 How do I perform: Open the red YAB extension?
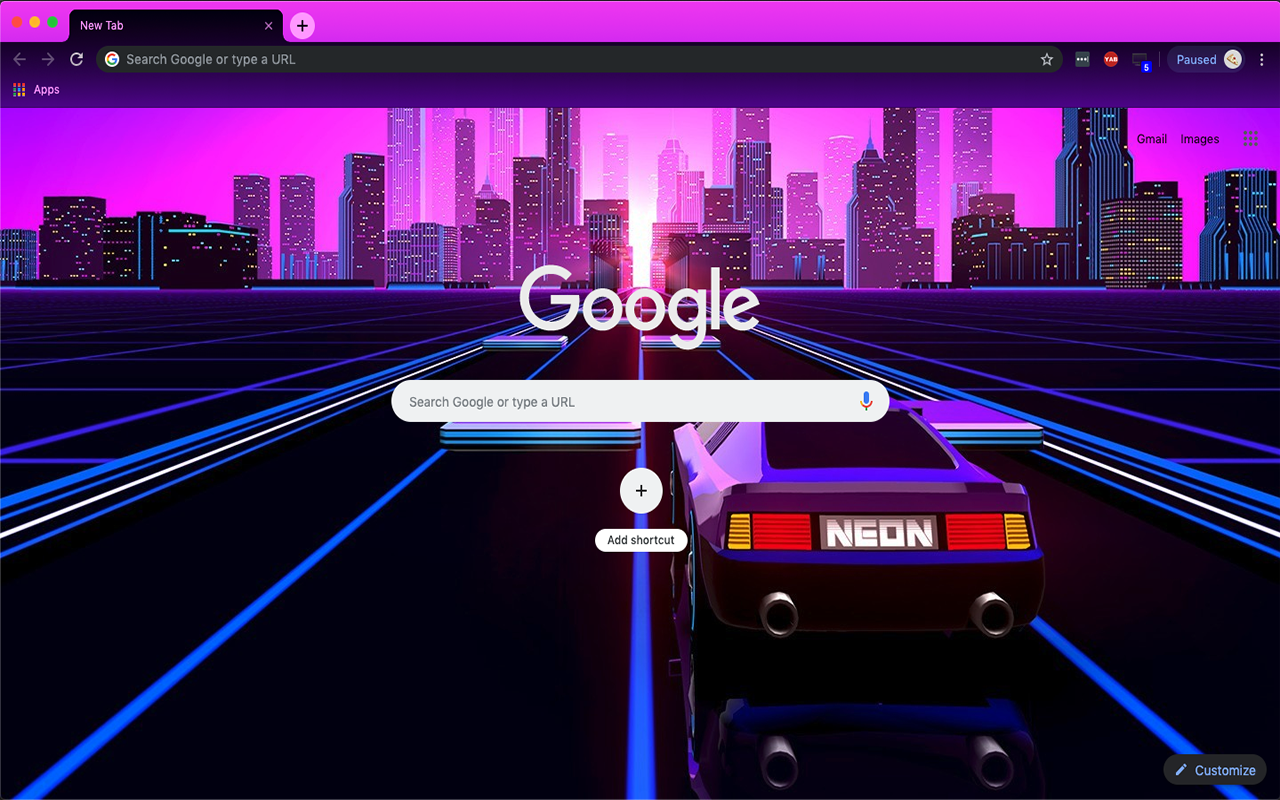tap(1110, 60)
